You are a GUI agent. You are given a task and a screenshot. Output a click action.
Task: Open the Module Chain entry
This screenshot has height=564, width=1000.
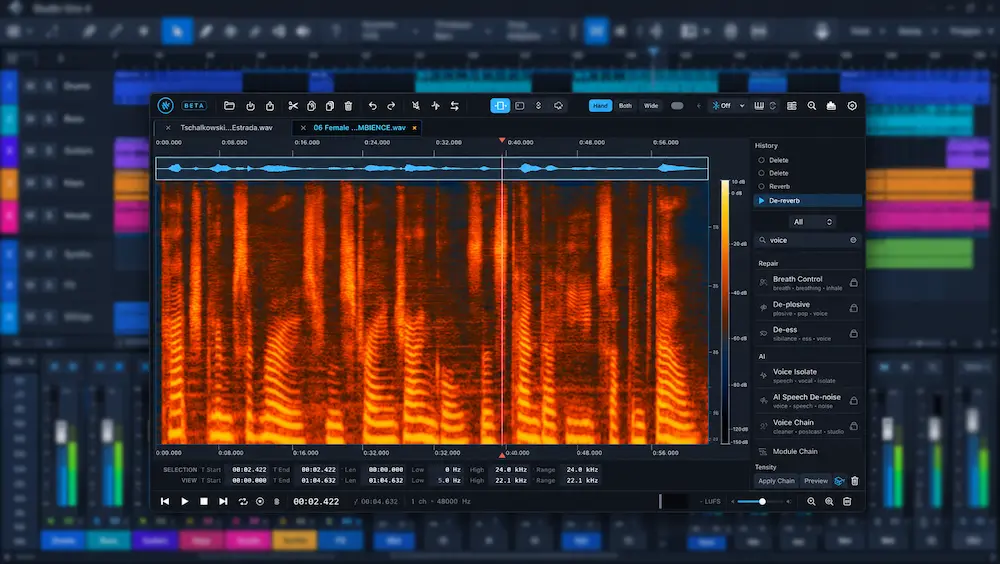[808, 451]
